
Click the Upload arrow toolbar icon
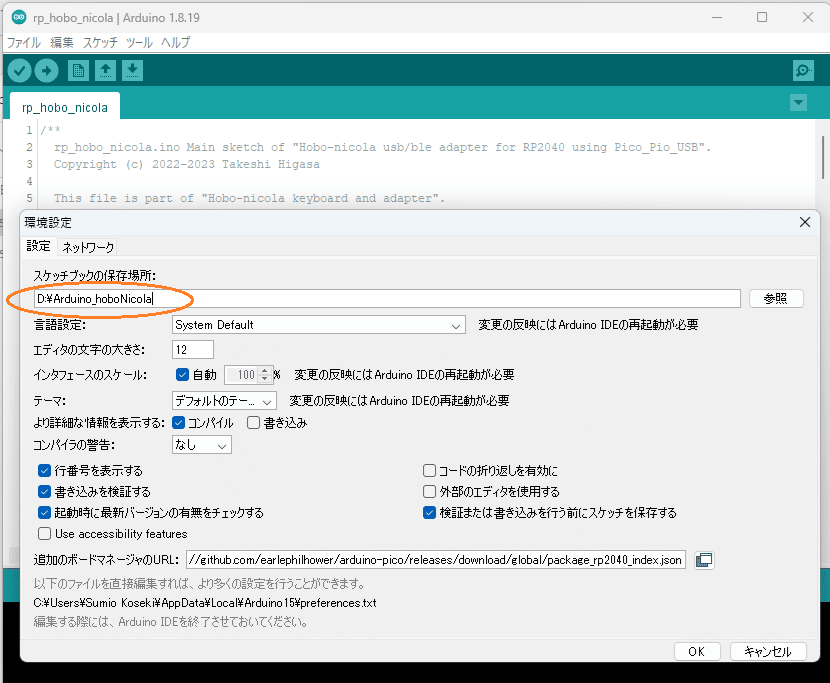47,70
